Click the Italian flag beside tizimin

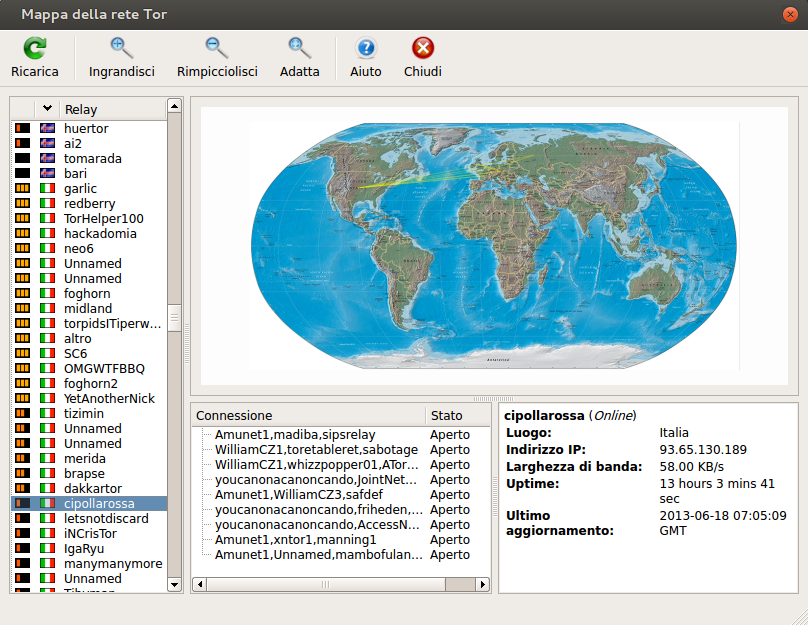(47, 413)
